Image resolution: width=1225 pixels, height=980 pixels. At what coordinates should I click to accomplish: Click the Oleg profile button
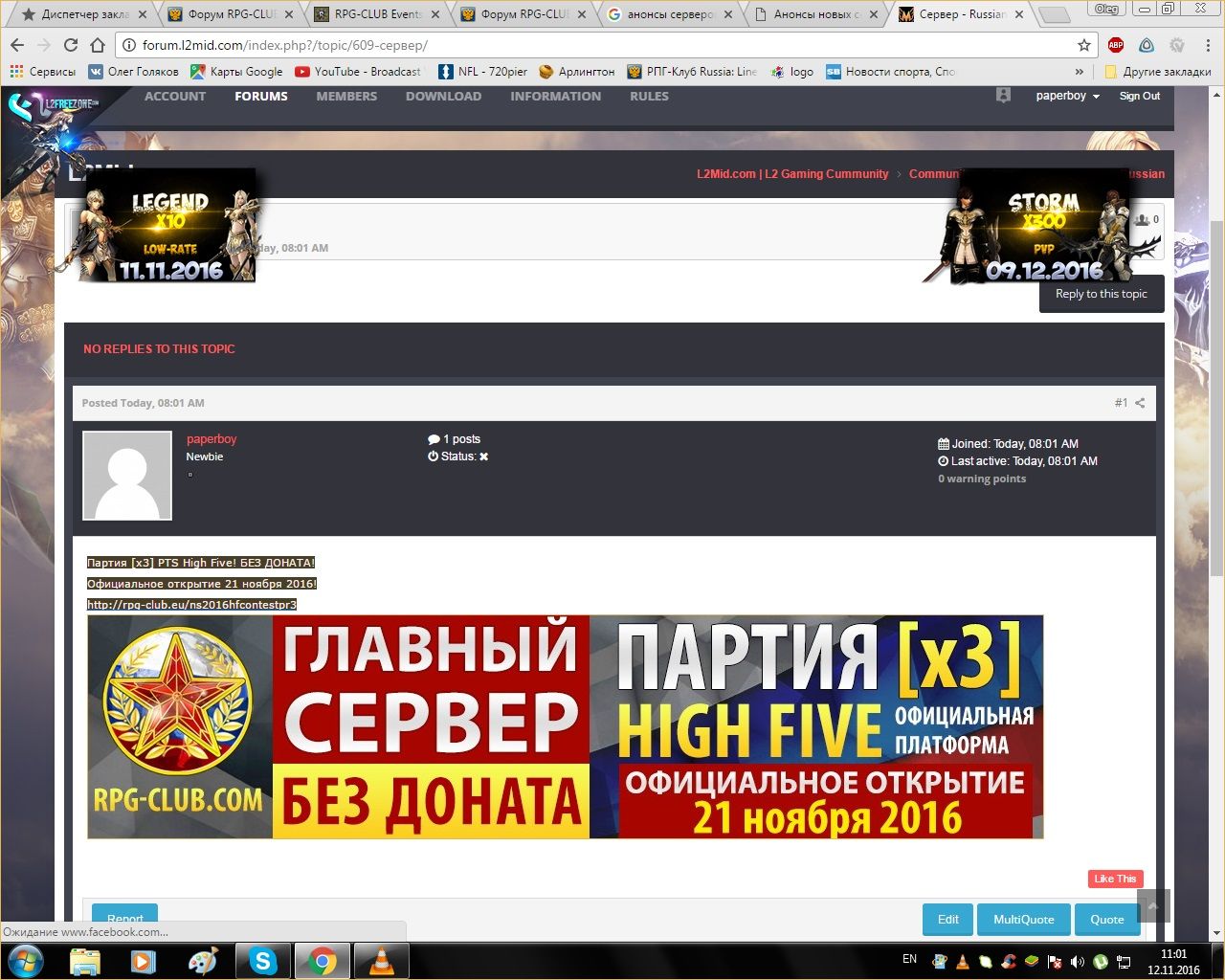click(1106, 9)
